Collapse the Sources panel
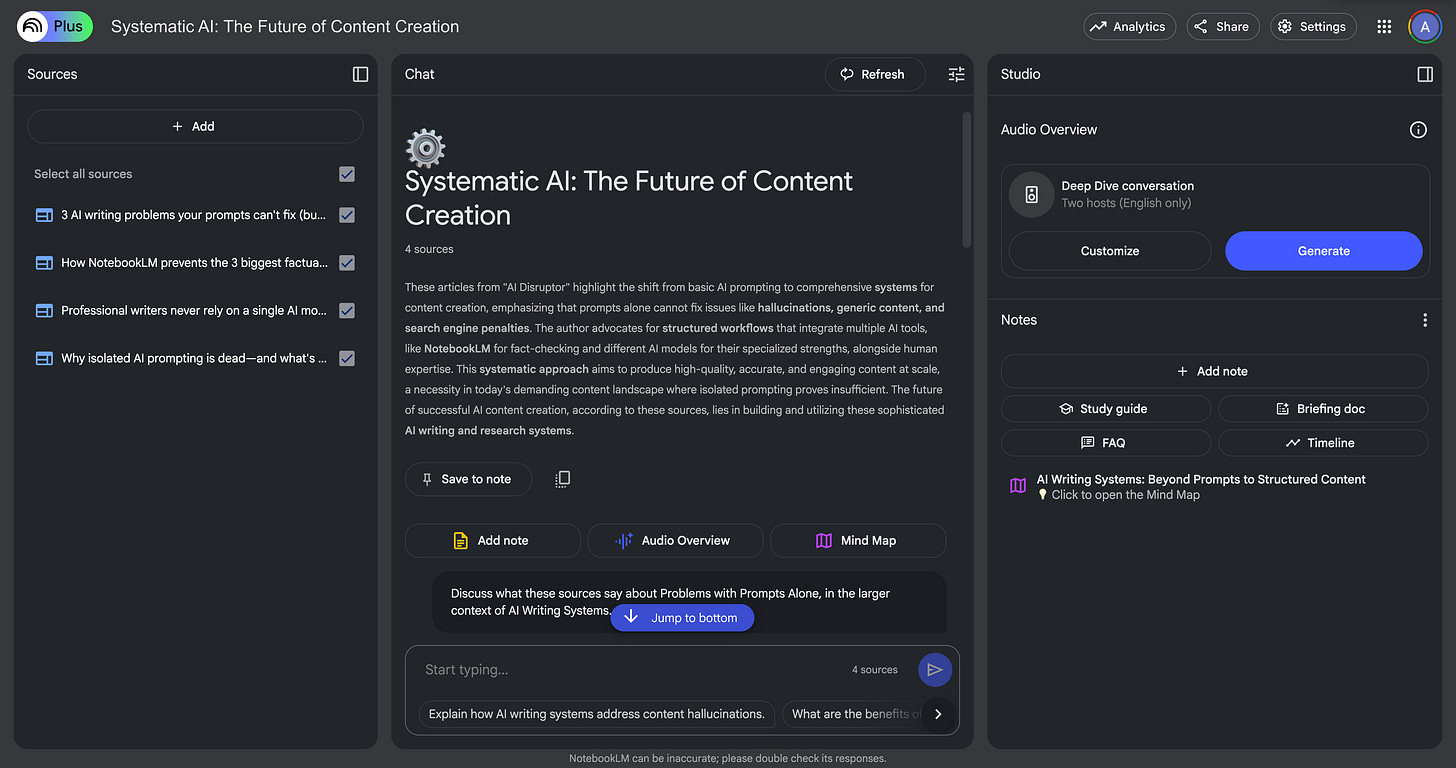Viewport: 1456px width, 768px height. [361, 74]
